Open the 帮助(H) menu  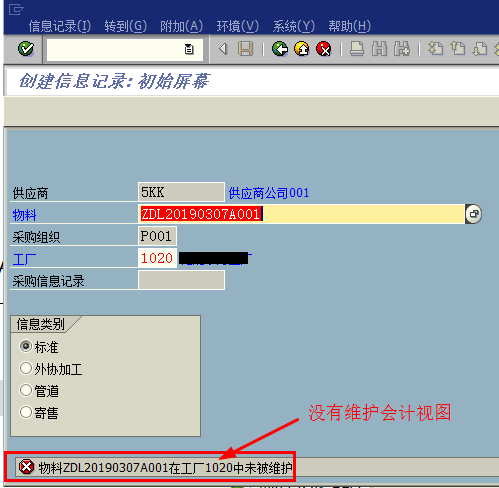(350, 26)
